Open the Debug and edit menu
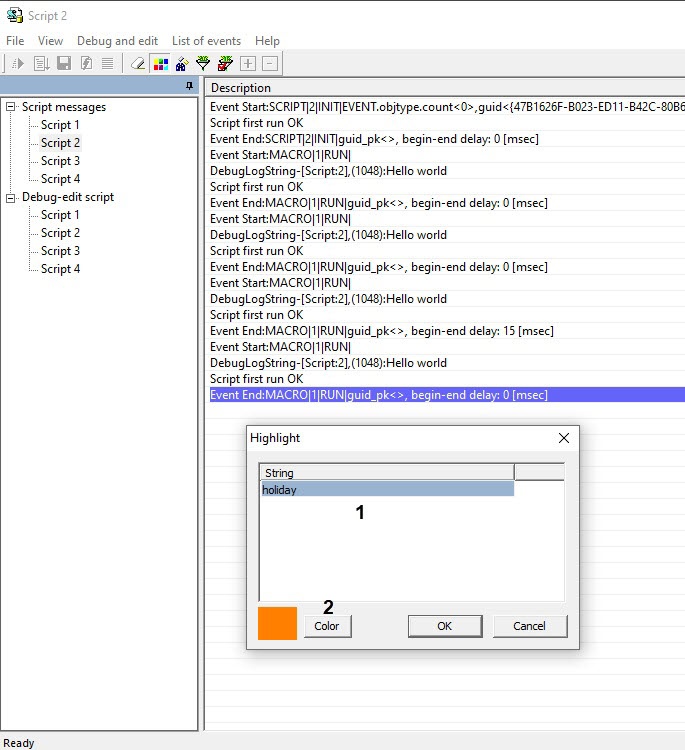Screen dimensions: 685x750 117,41
